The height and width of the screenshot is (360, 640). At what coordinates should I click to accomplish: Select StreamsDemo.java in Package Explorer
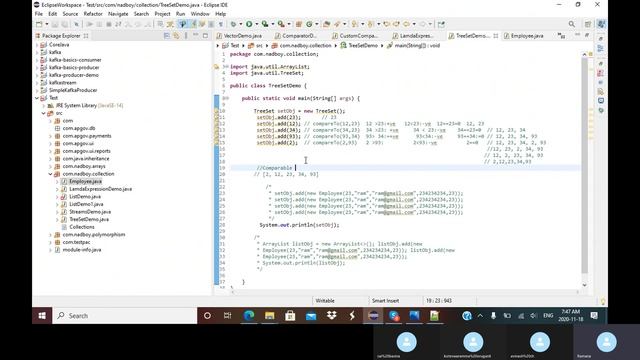[x=90, y=212]
